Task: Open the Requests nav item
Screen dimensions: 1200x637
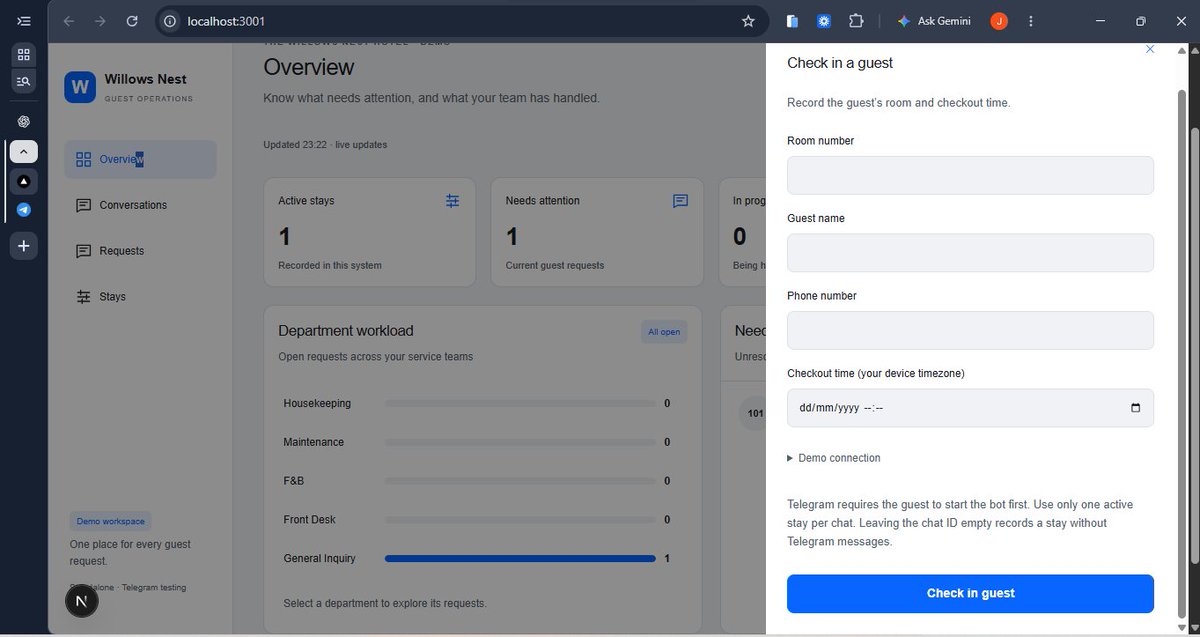Action: [x=140, y=251]
